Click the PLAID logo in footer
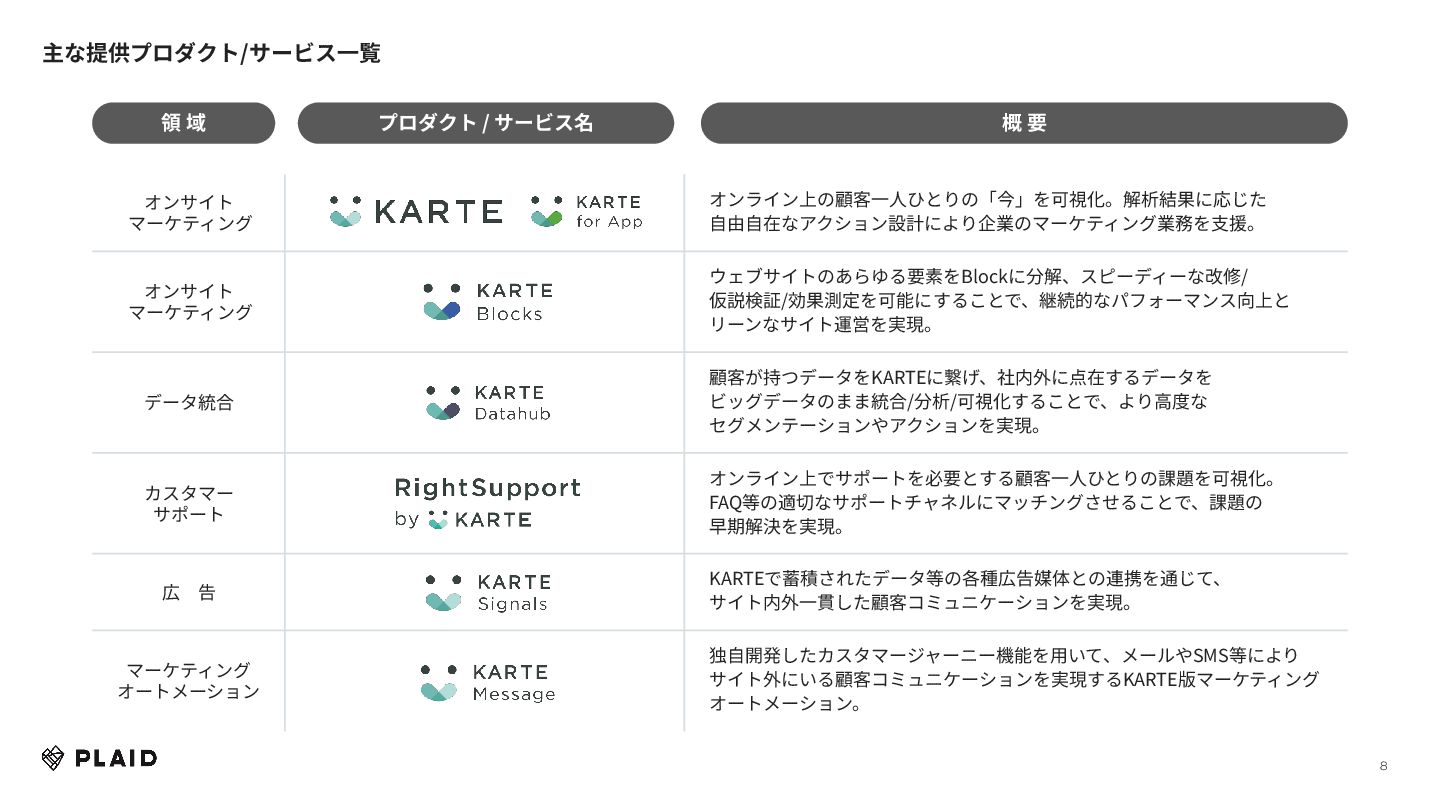Viewport: 1440px width, 810px height. click(x=99, y=758)
